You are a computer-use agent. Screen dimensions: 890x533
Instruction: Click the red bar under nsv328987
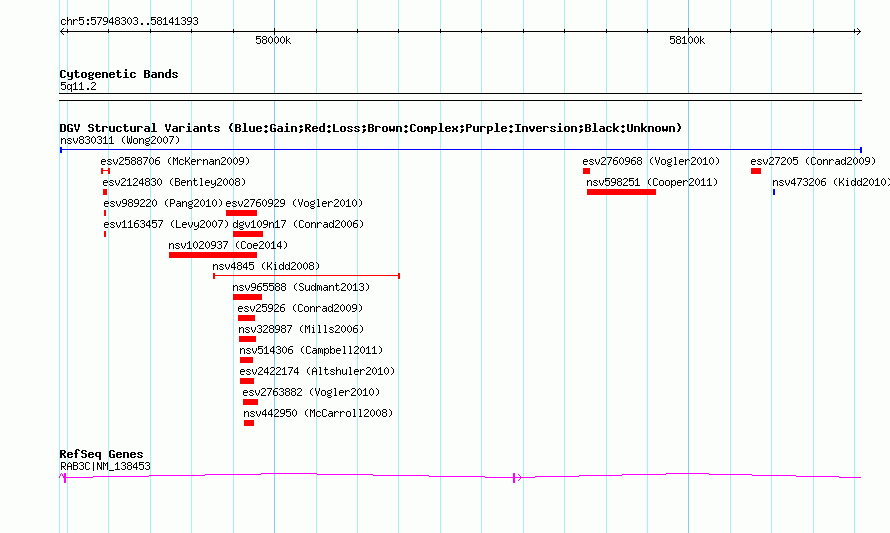point(247,339)
